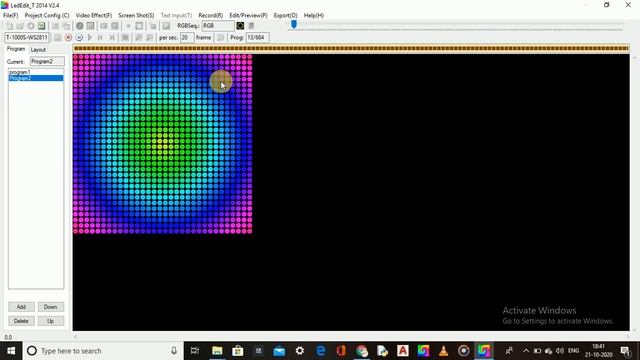Click the orange frame timeline strip above canvas
640x360 pixels.
[351, 49]
